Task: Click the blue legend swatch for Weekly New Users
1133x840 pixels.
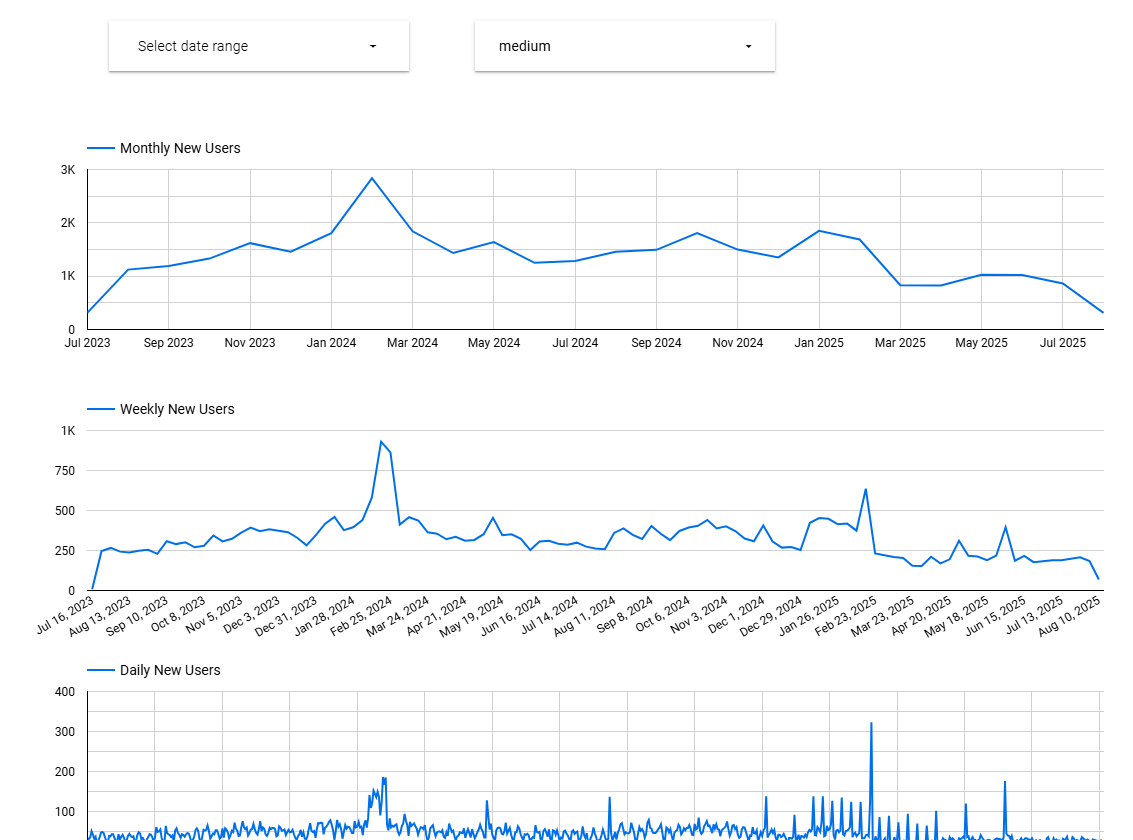Action: click(x=101, y=409)
